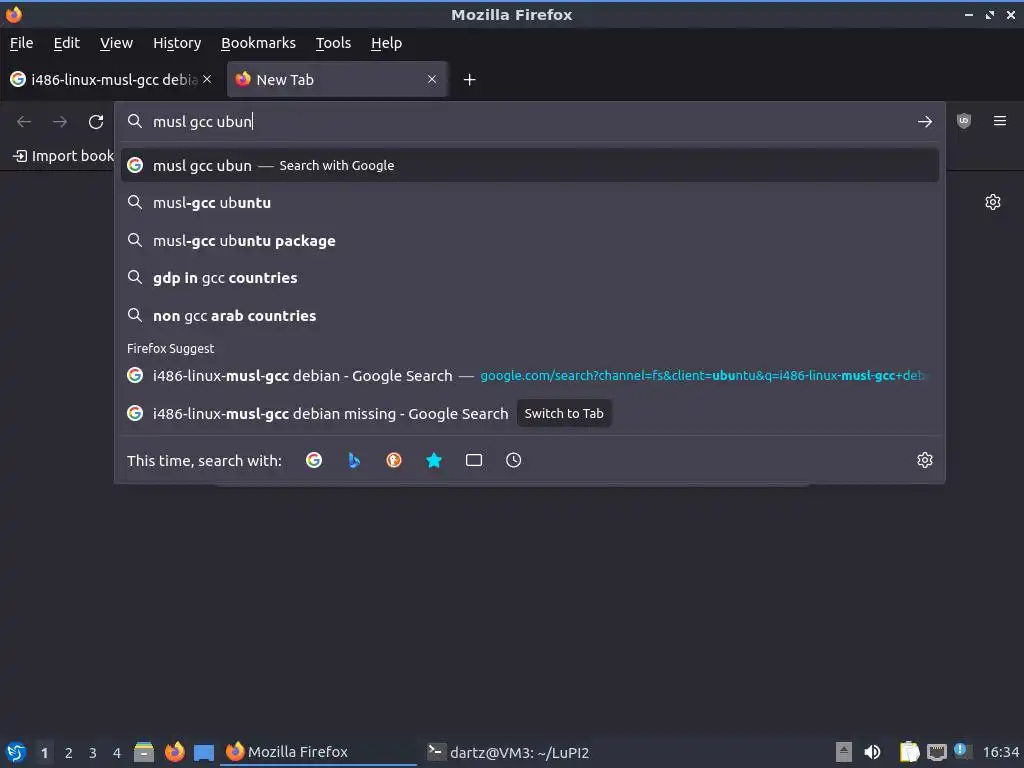Switch to workspace 2
This screenshot has width=1024, height=768.
(x=69, y=753)
